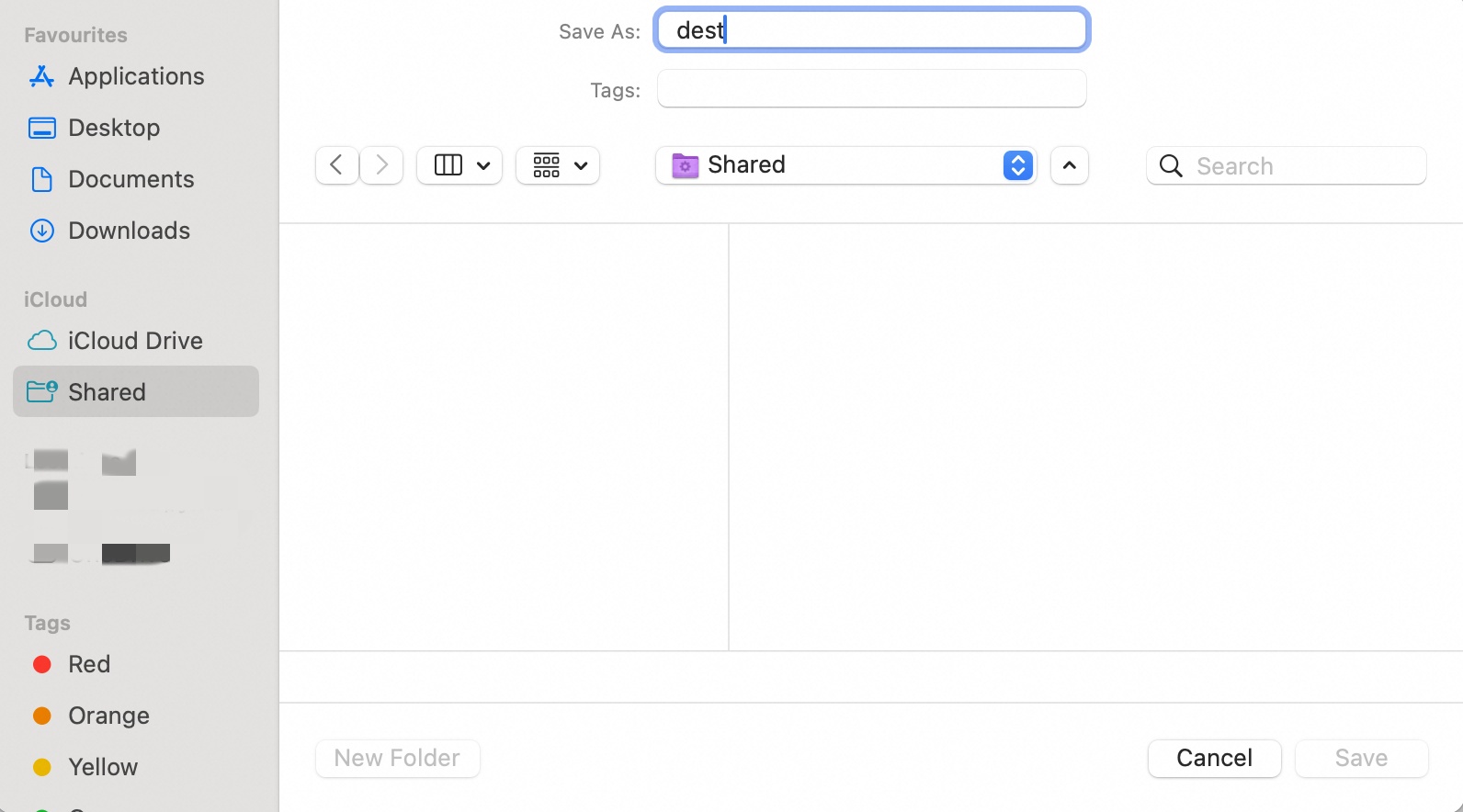The height and width of the screenshot is (812, 1463).
Task: Select the Documents folder icon
Action: [41, 179]
